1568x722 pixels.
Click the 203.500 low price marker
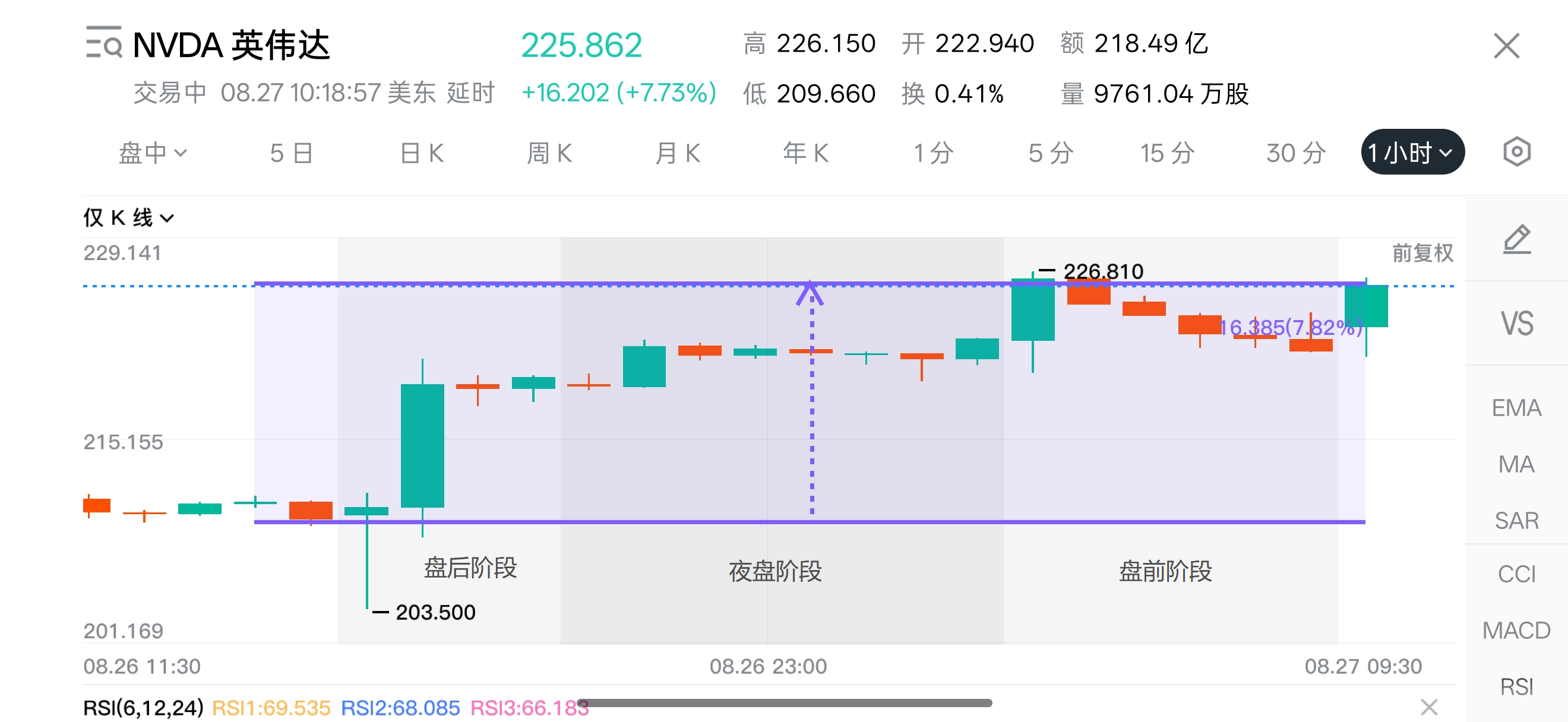point(435,612)
